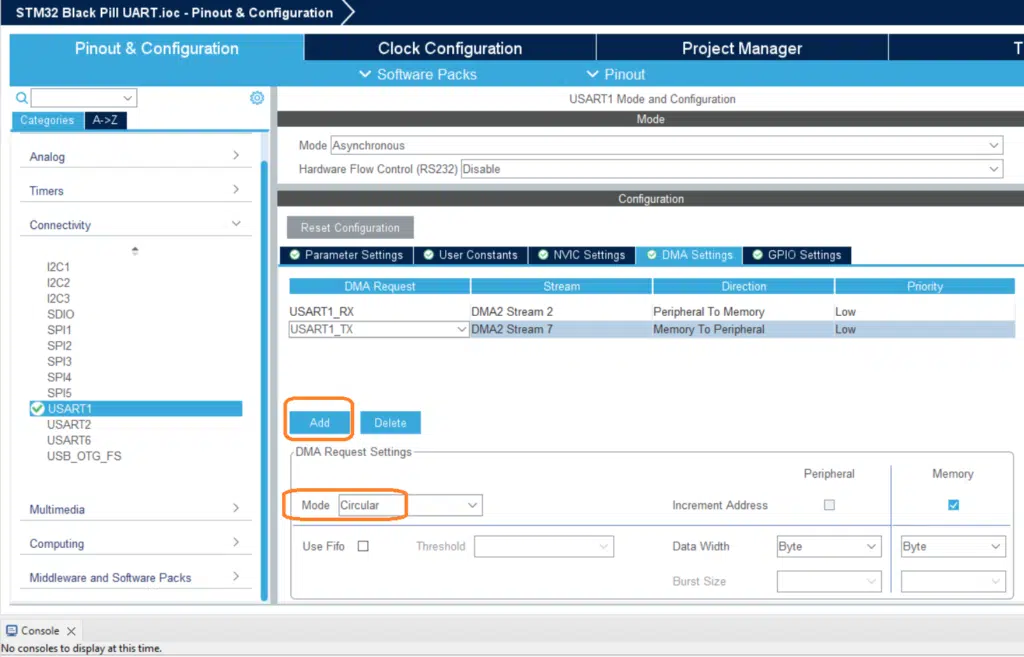This screenshot has height=657, width=1024.
Task: Switch to Clock Configuration tab
Action: click(450, 48)
